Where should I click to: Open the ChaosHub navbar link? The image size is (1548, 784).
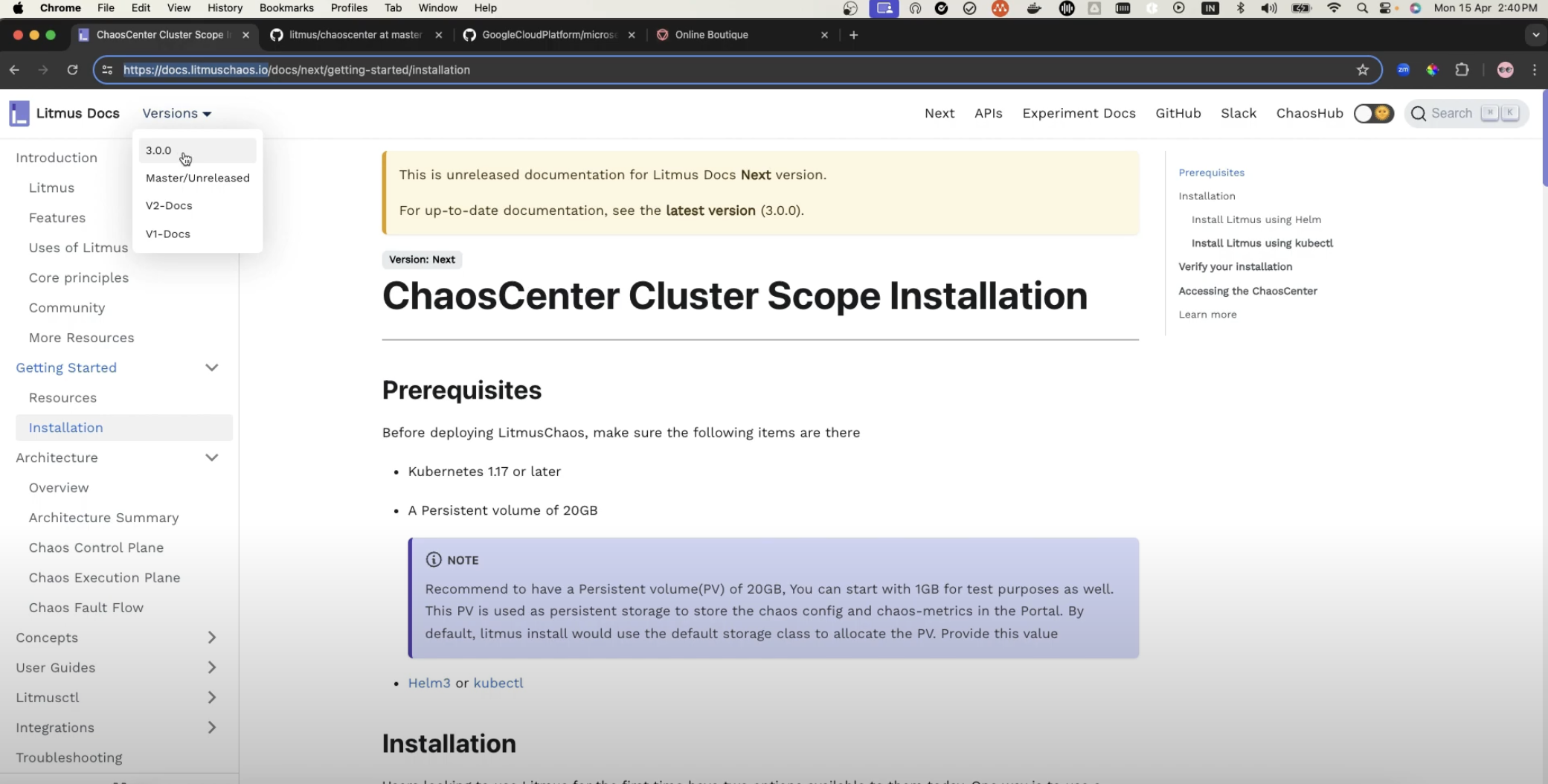click(x=1309, y=114)
